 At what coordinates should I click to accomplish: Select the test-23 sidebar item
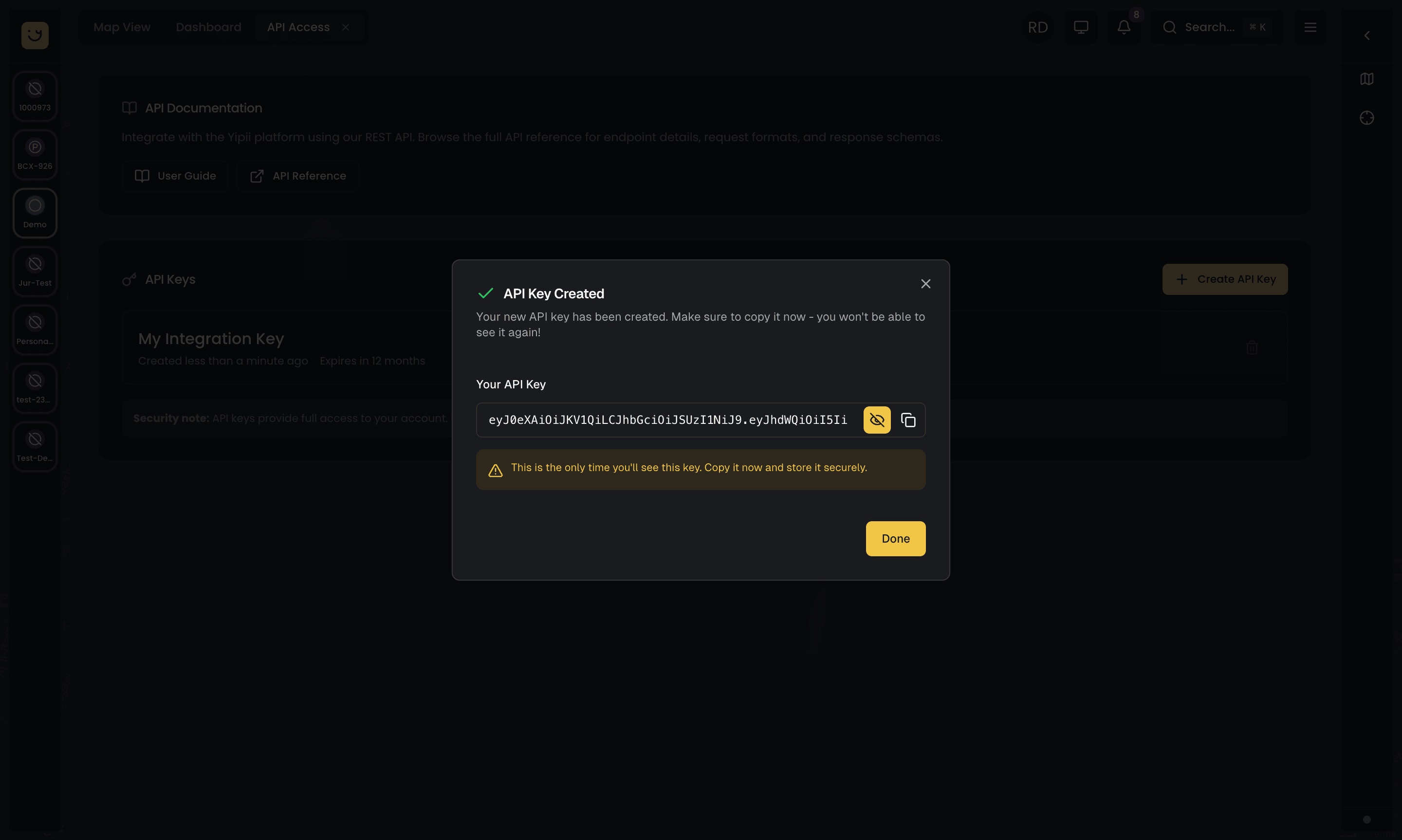[35, 388]
